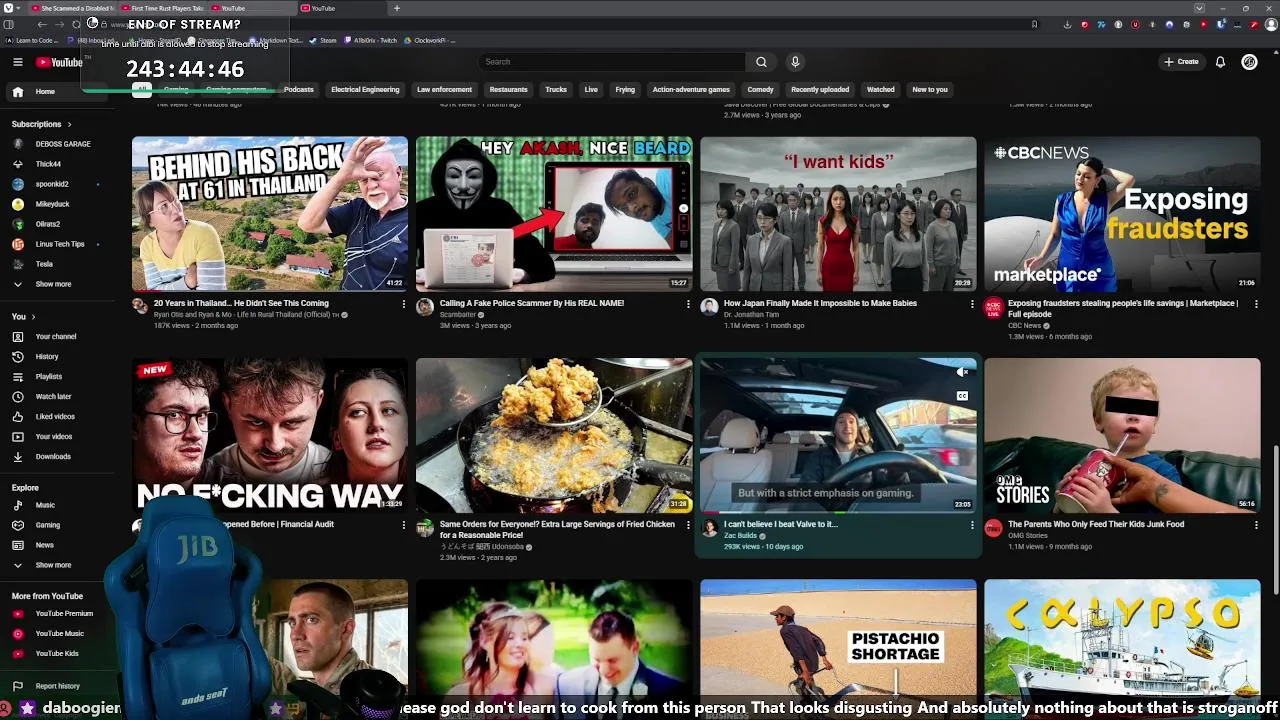Image resolution: width=1280 pixels, height=720 pixels.
Task: Open Scambaiter channel link
Action: [458, 315]
